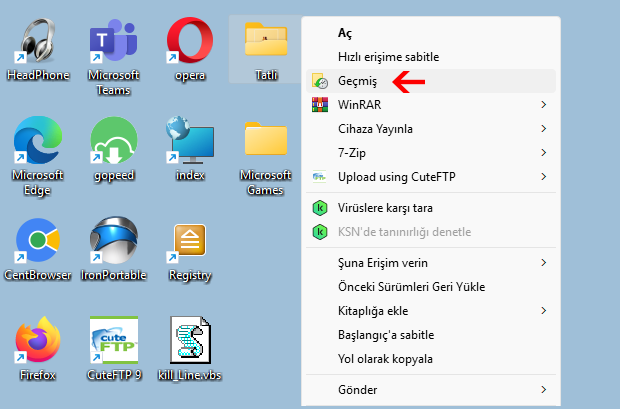Select the IronPortable browser icon

click(x=114, y=240)
